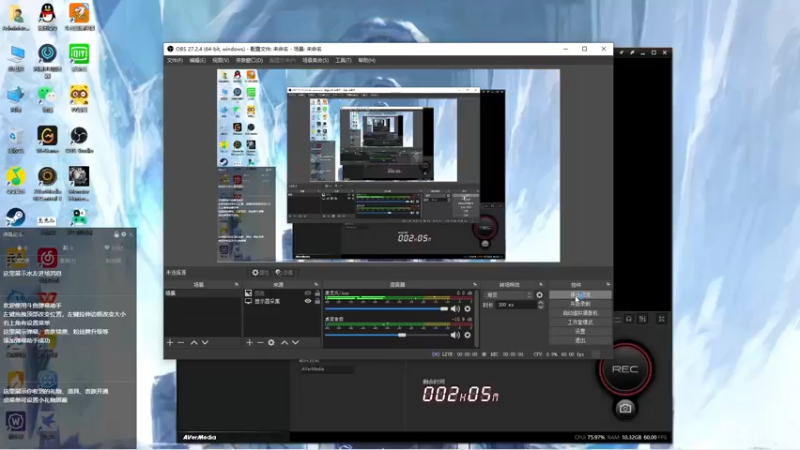This screenshot has height=450, width=800.
Task: Pop out the Controls dock via header icon
Action: pyautogui.click(x=608, y=284)
